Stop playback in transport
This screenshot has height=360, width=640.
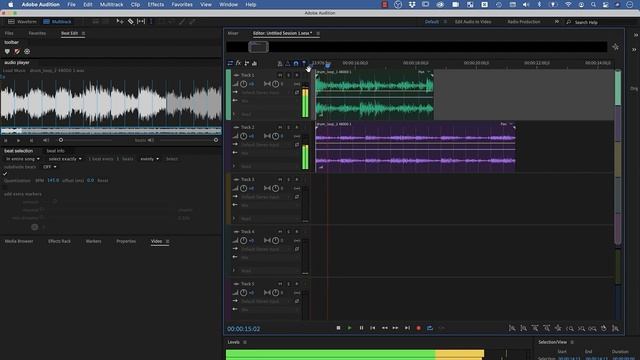[338, 328]
